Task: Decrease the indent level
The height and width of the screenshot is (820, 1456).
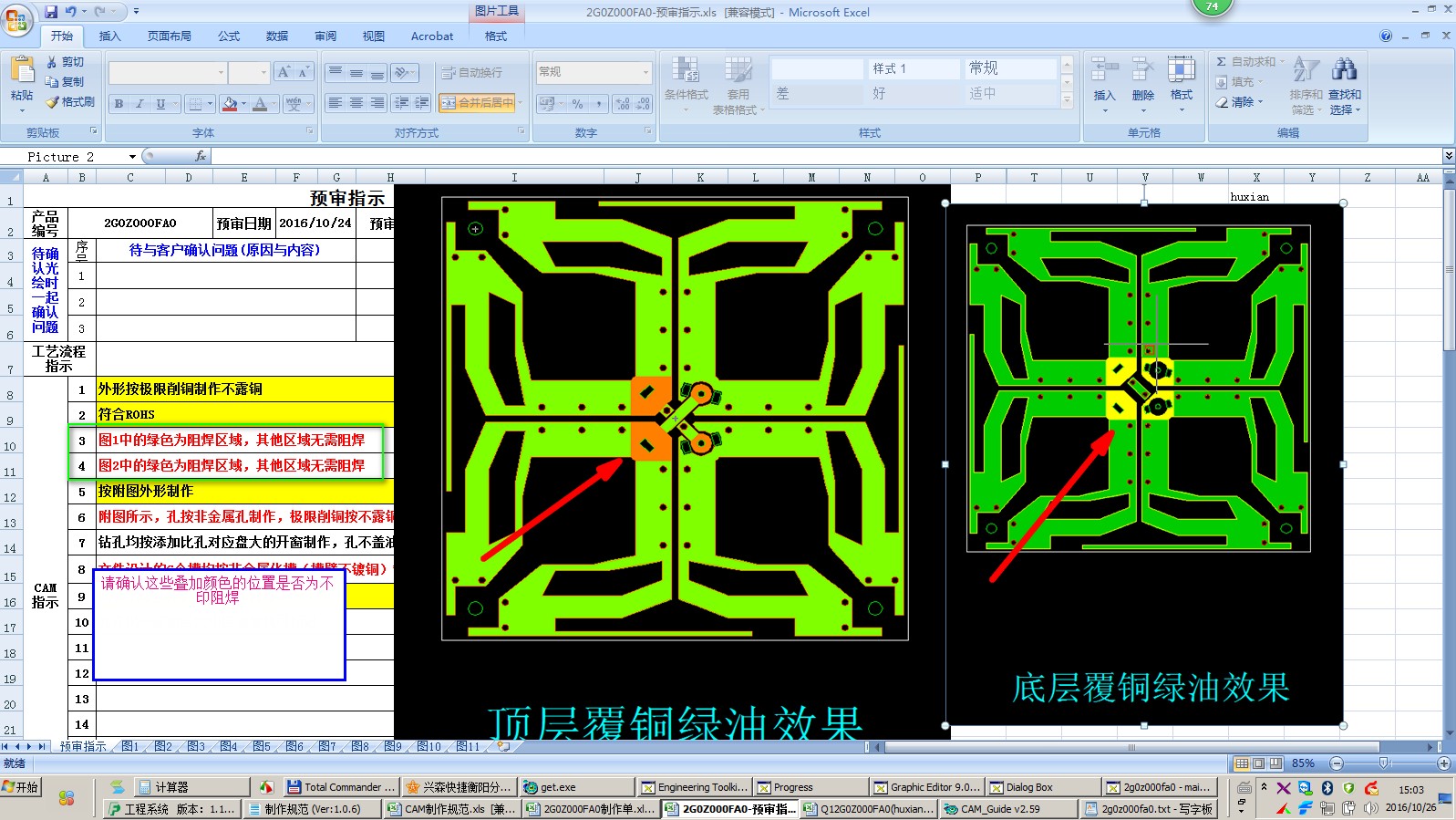Action: (x=401, y=103)
